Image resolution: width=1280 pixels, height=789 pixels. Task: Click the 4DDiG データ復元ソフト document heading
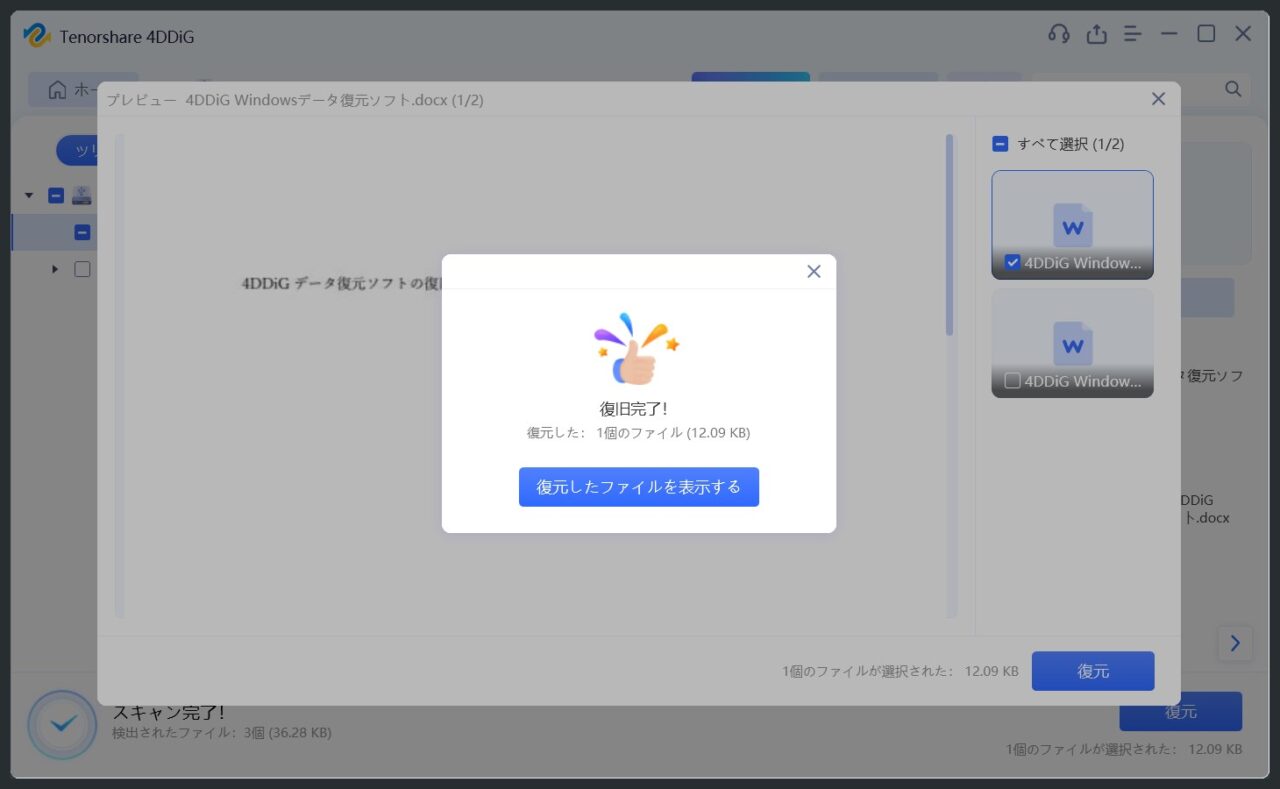(x=341, y=283)
